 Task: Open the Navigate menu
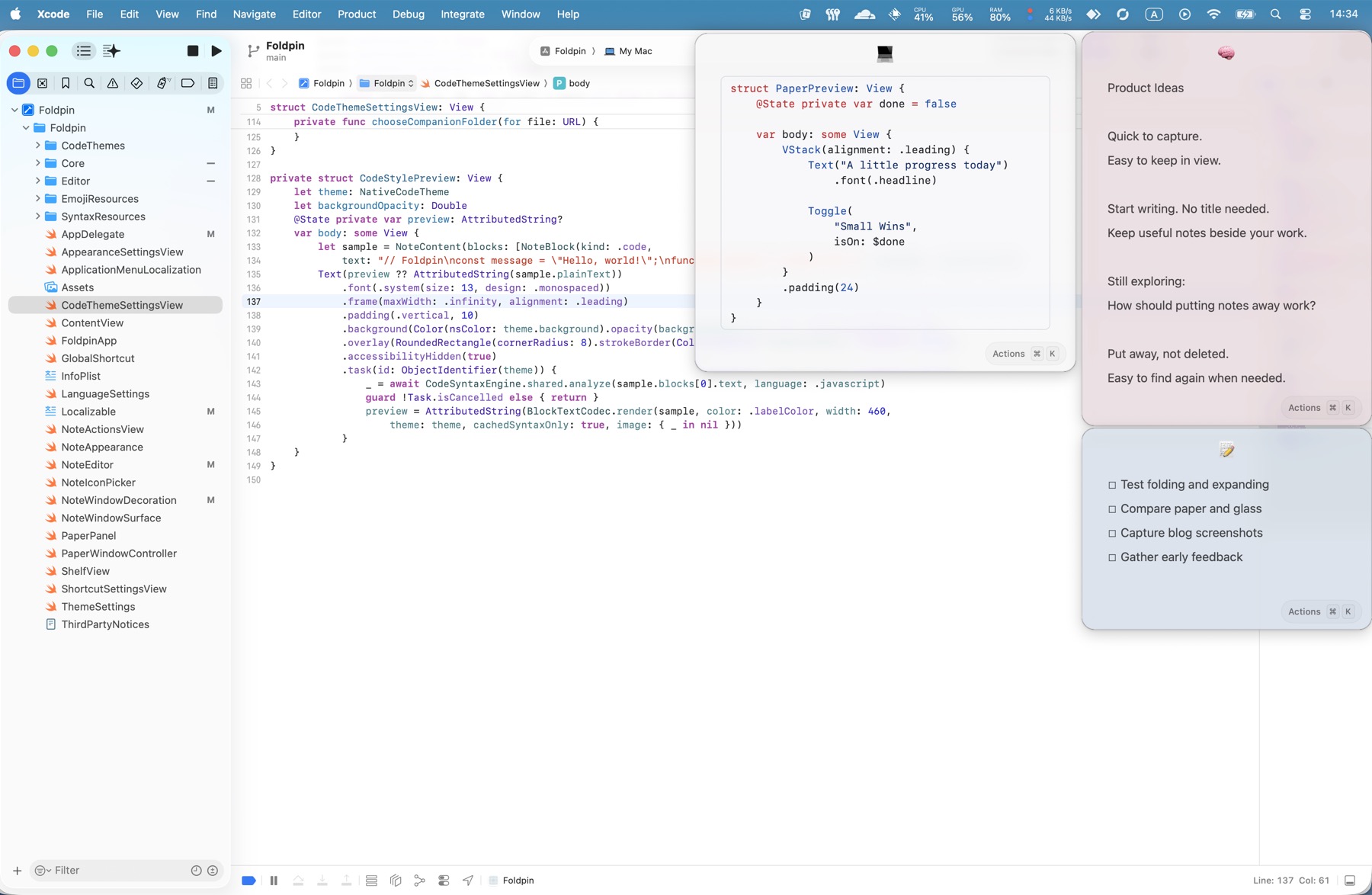coord(255,14)
